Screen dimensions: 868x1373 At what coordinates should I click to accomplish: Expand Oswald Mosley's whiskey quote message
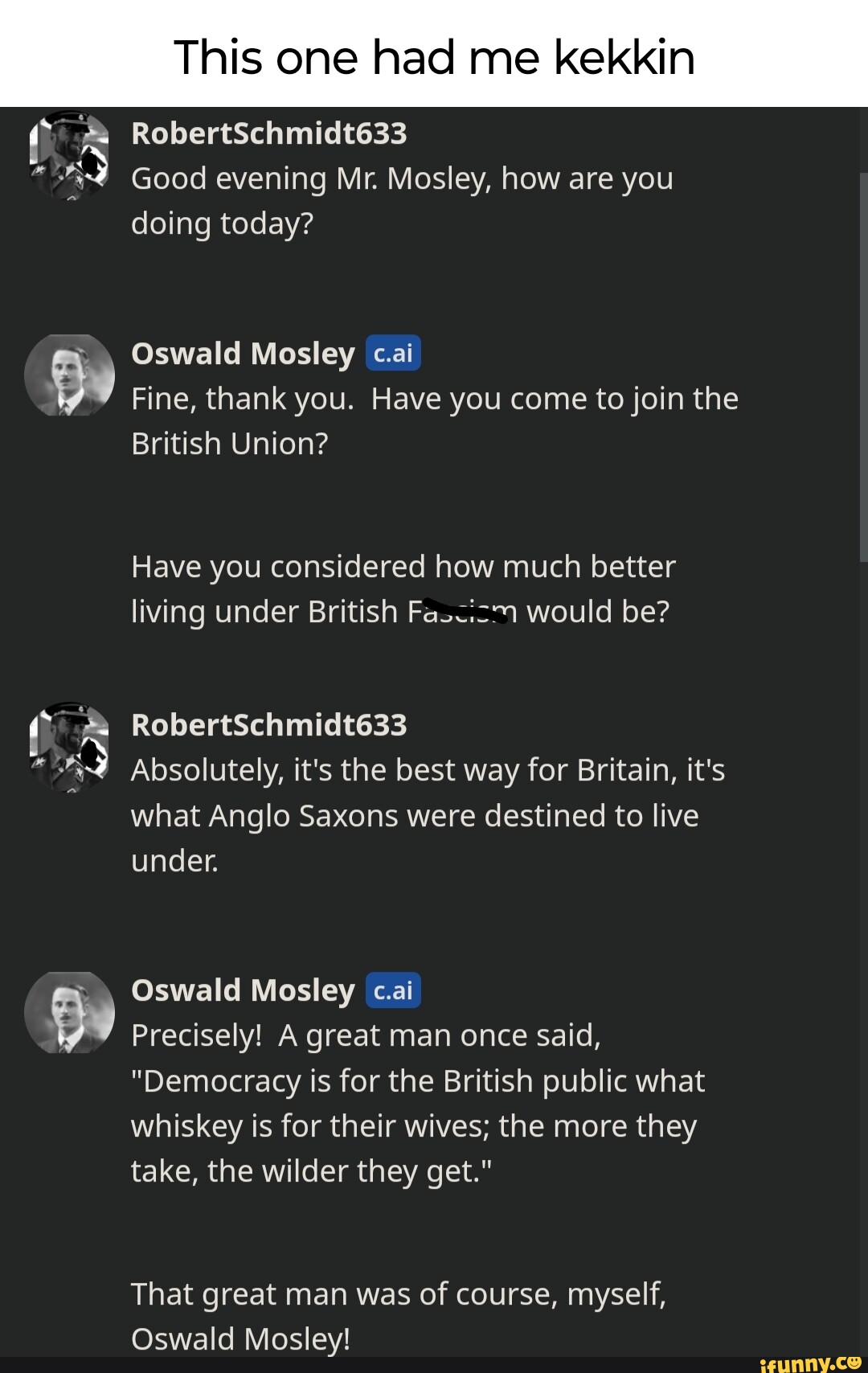418,1103
